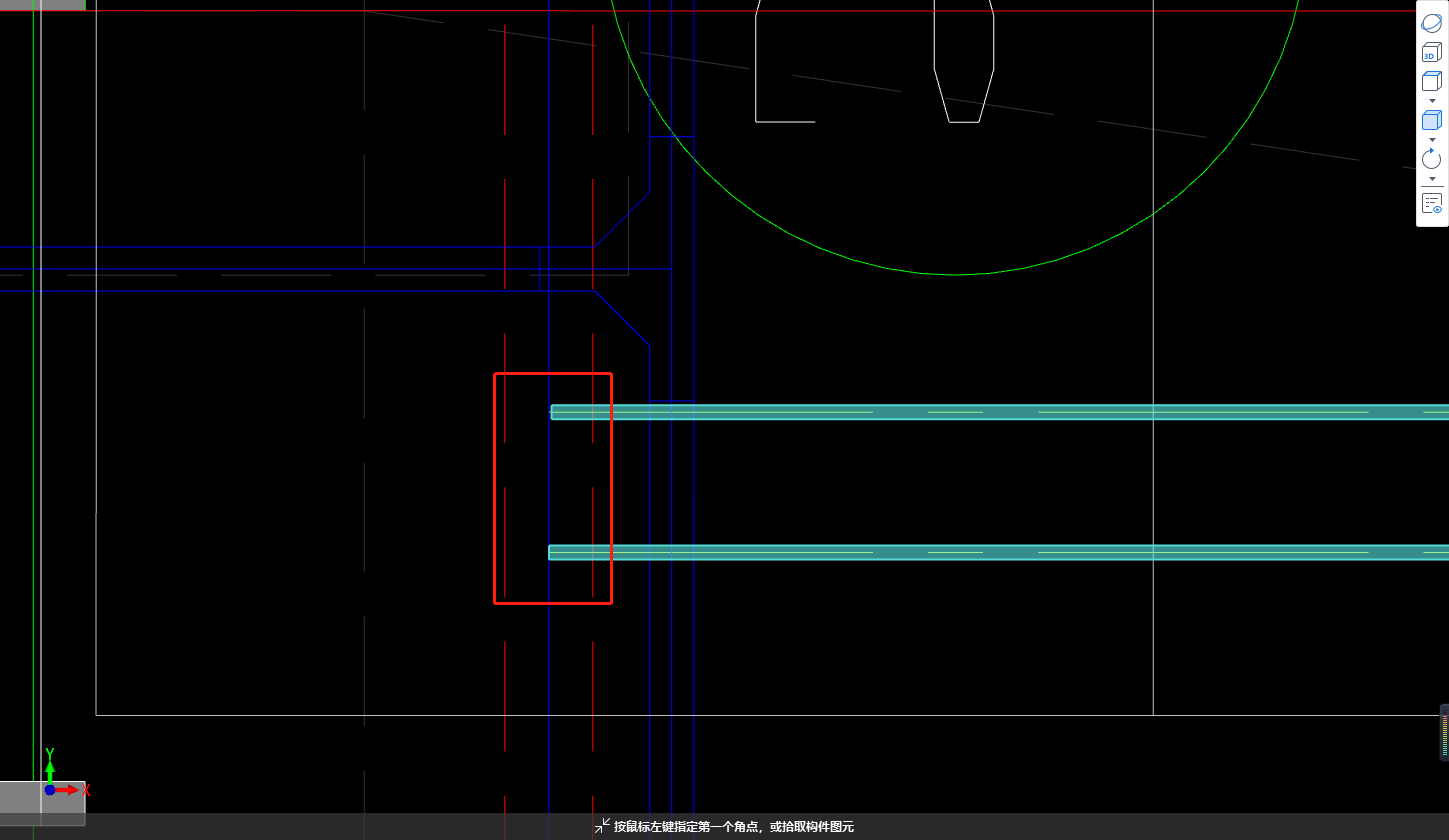Click the corner-arrows icon in status bar

602,826
